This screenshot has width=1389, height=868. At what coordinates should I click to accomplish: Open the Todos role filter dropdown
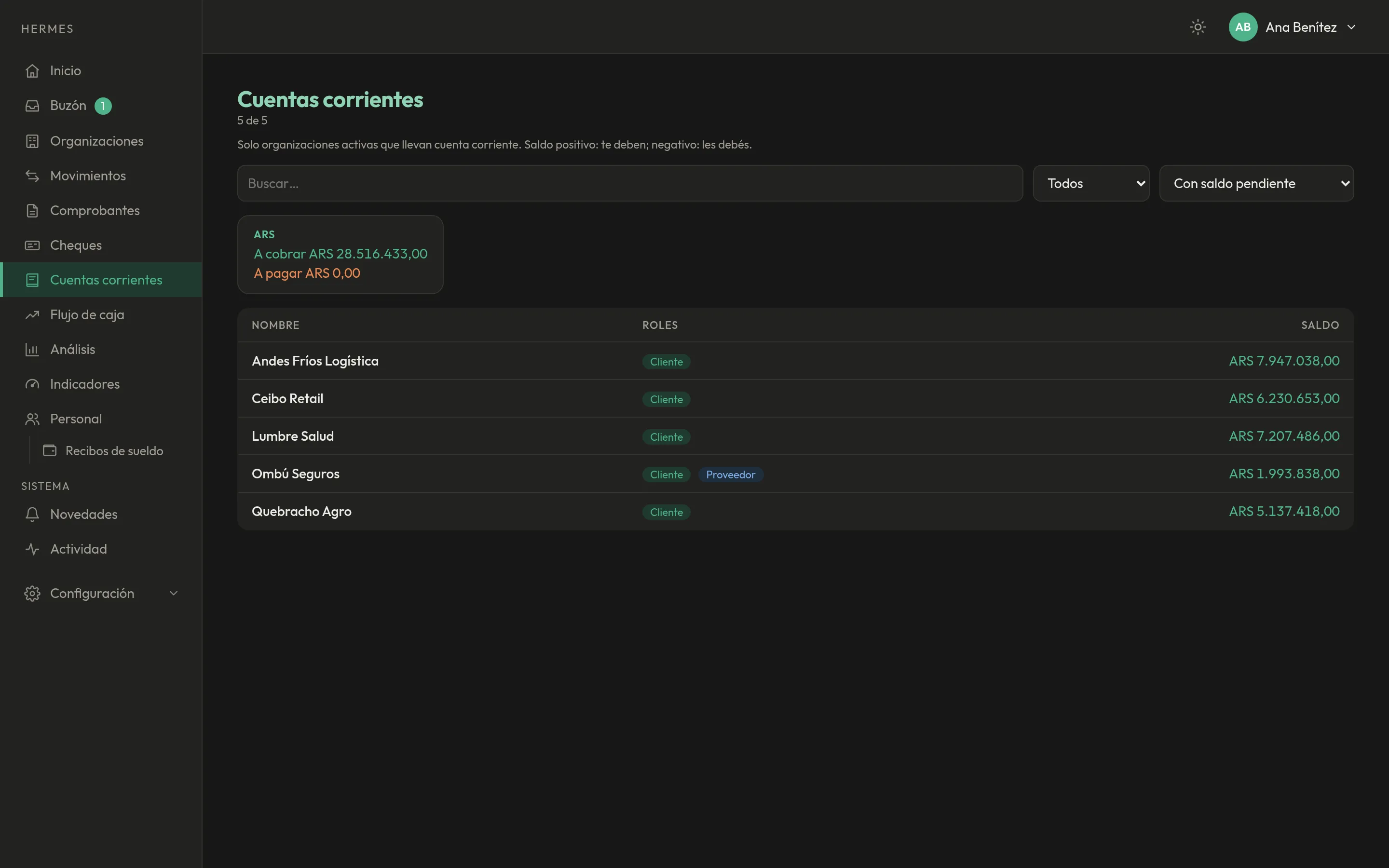click(x=1091, y=183)
